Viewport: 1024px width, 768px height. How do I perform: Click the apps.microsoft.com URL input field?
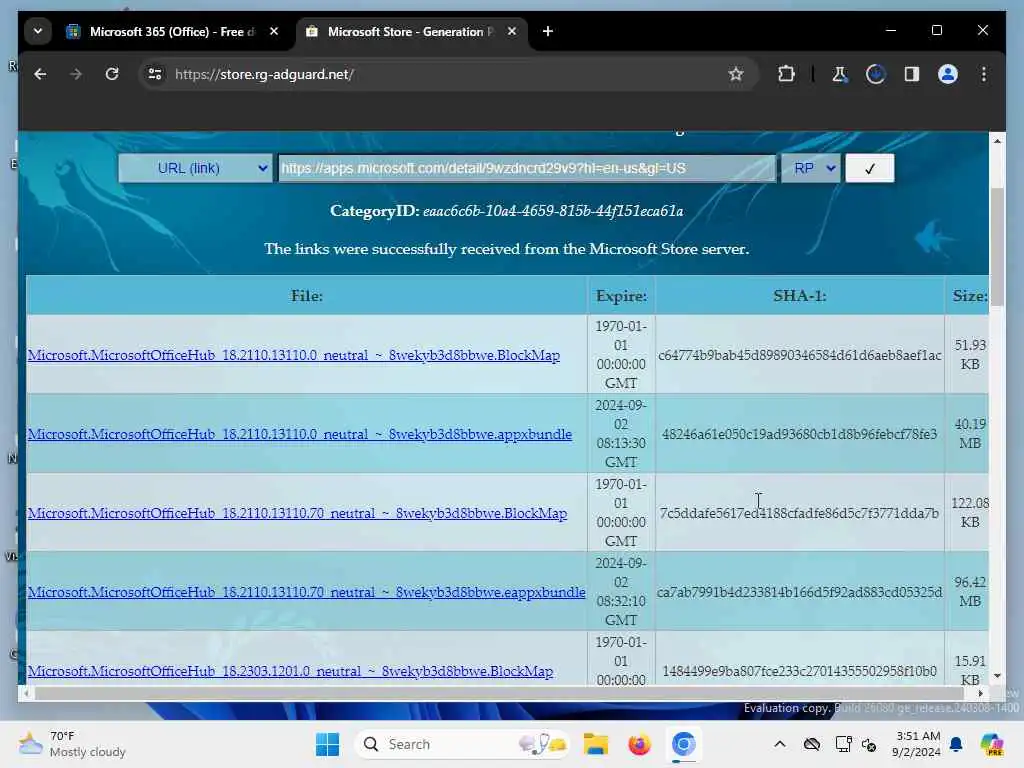point(526,168)
